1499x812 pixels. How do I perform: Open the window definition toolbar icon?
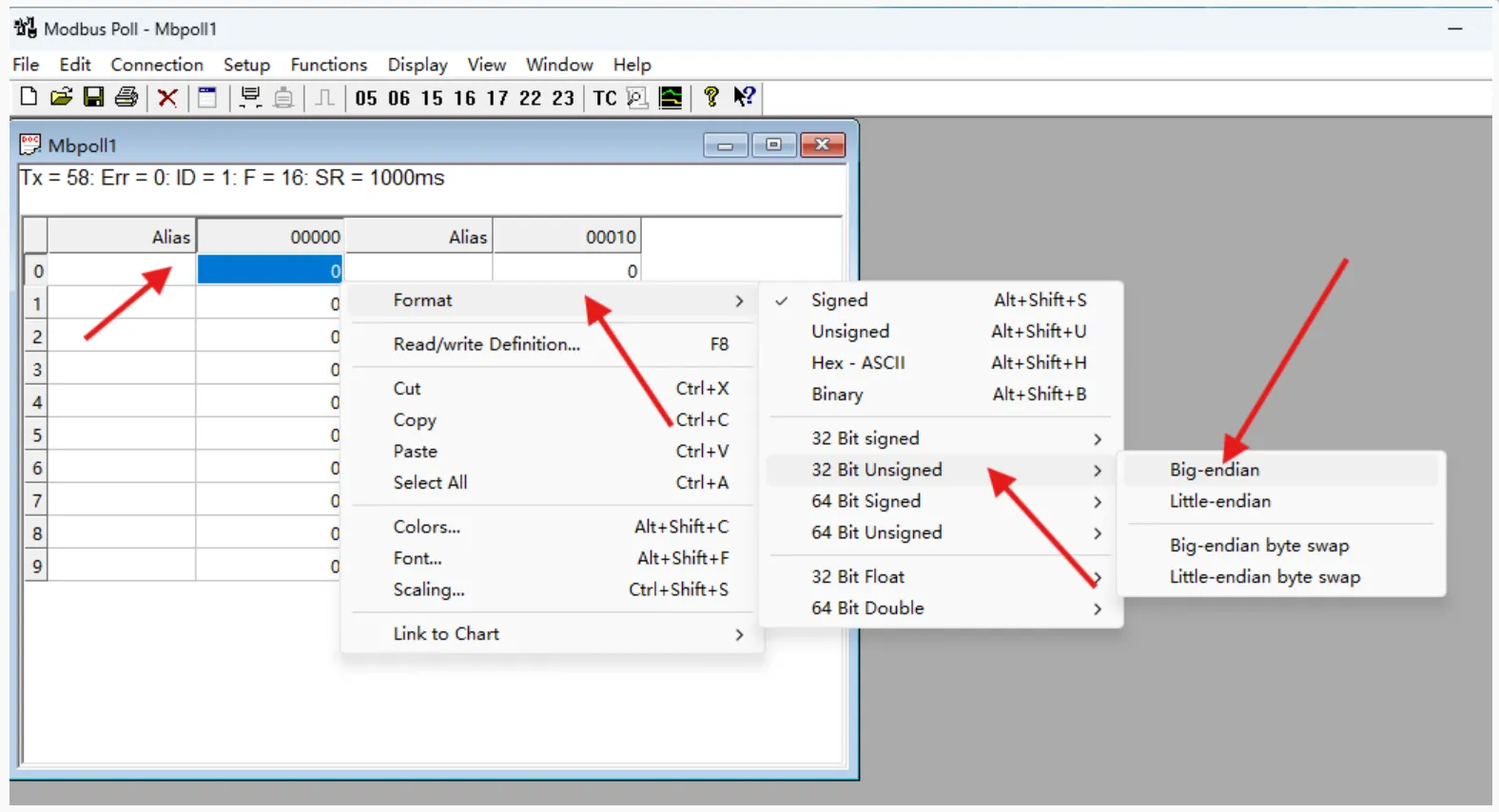click(x=207, y=97)
